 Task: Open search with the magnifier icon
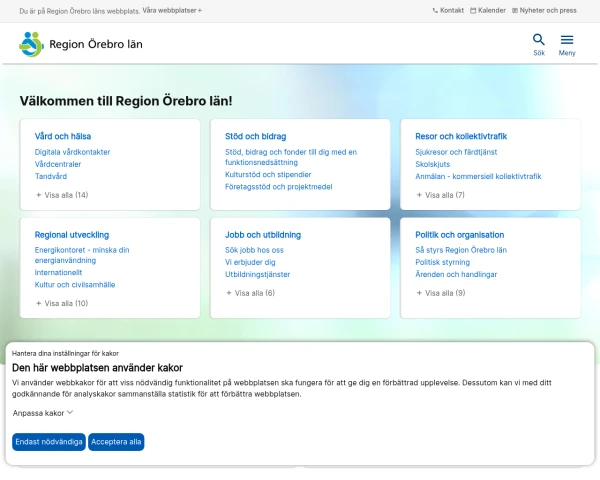[x=539, y=44]
